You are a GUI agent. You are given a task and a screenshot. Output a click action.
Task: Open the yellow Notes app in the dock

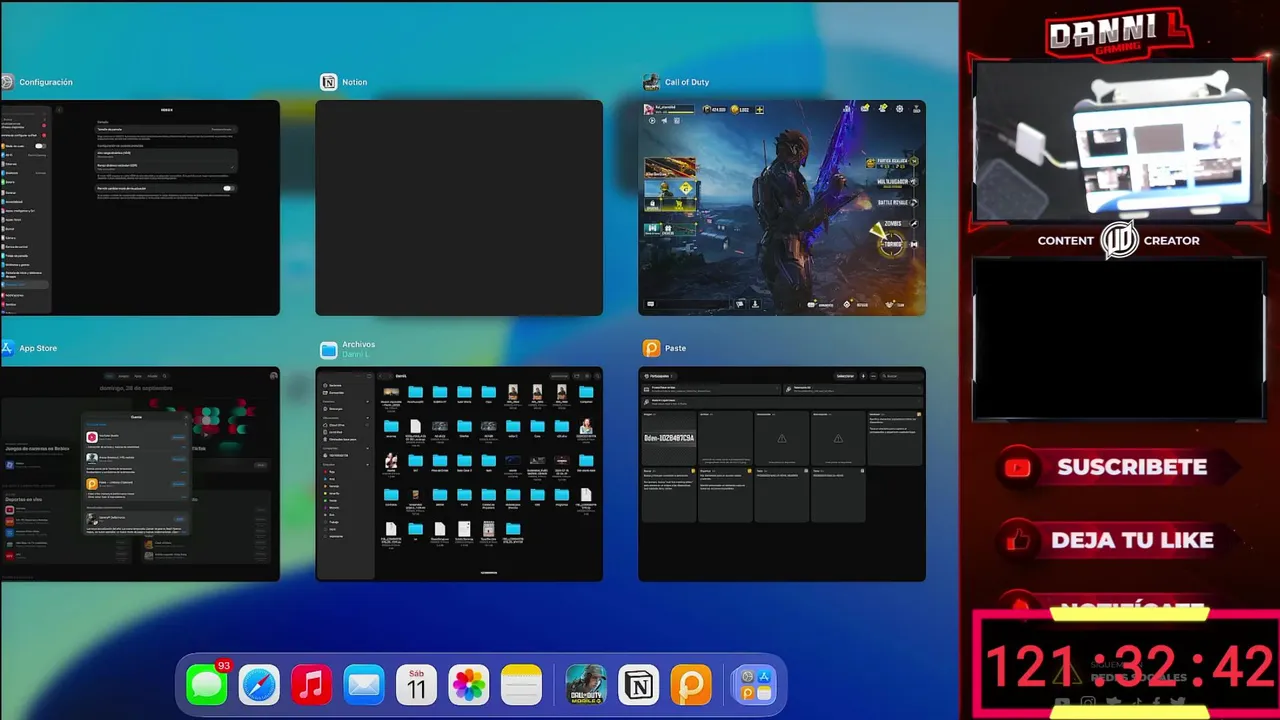521,686
